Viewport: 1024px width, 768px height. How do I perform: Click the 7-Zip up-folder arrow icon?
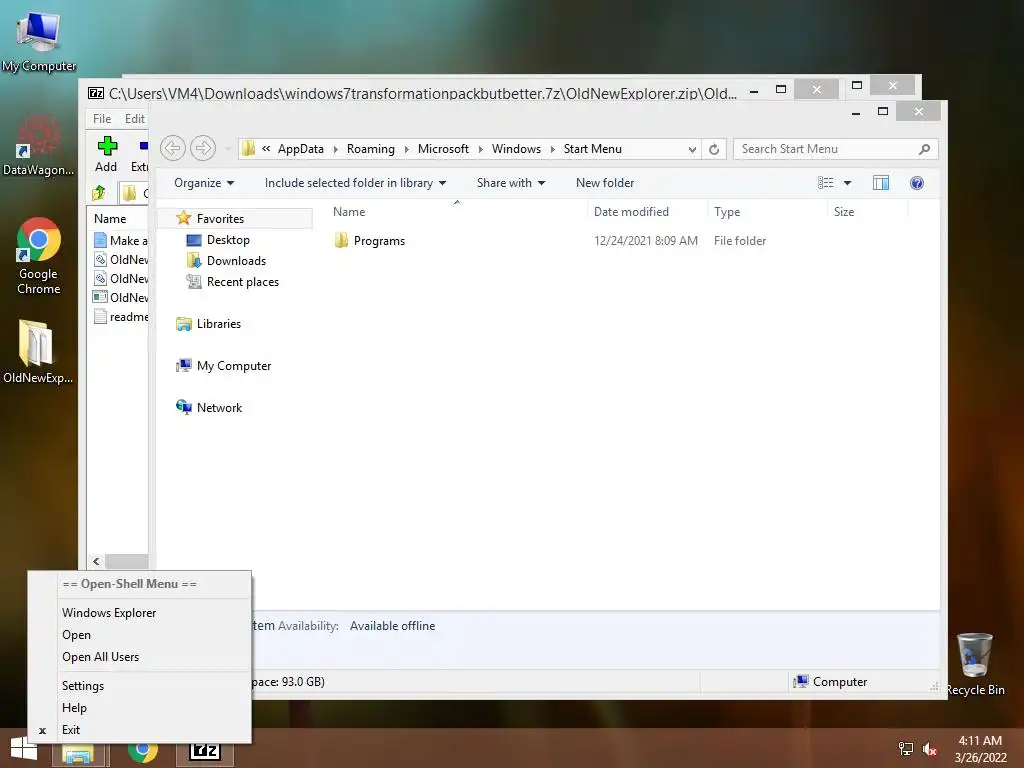99,193
